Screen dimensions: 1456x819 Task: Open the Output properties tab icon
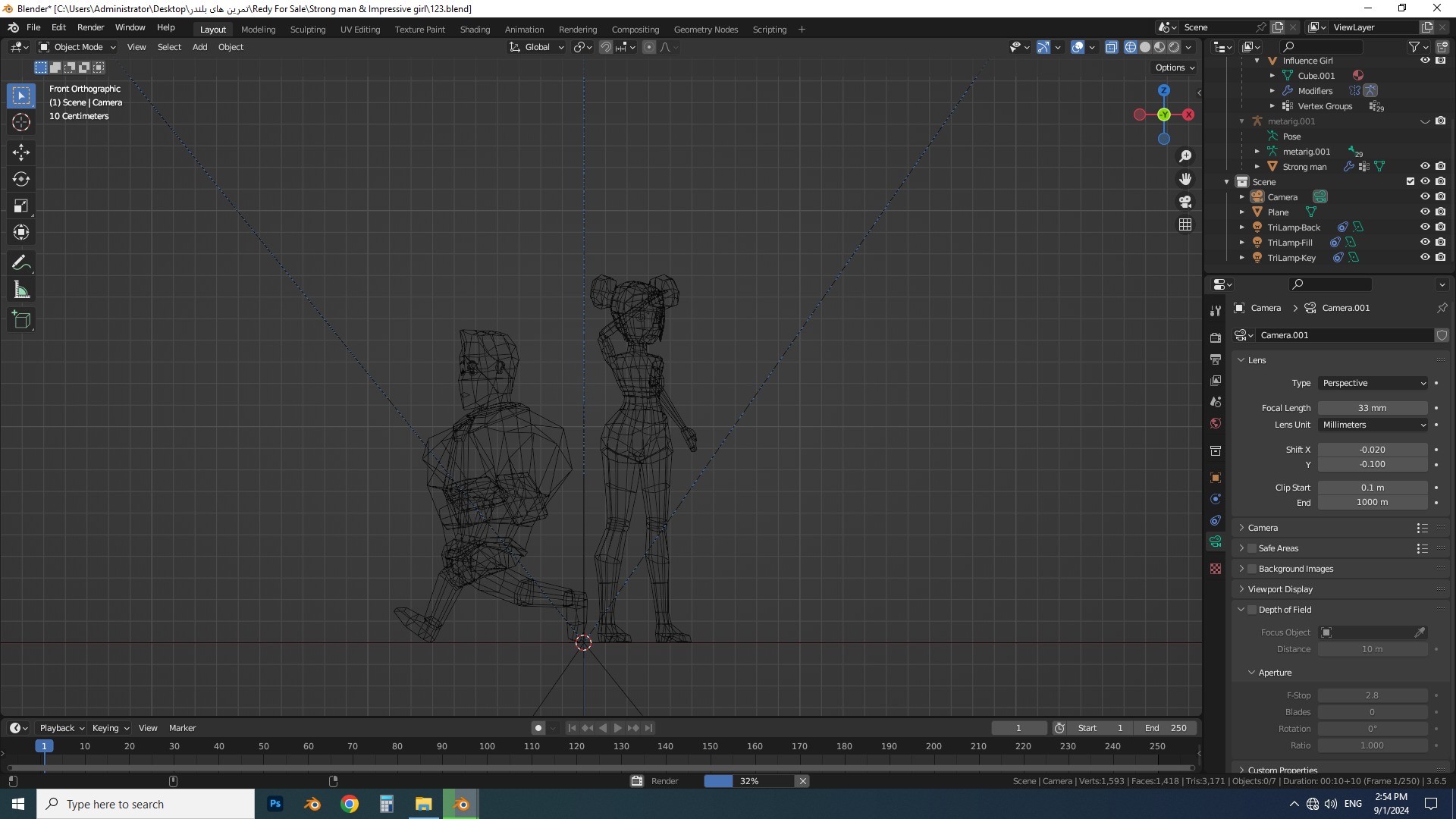1216,359
